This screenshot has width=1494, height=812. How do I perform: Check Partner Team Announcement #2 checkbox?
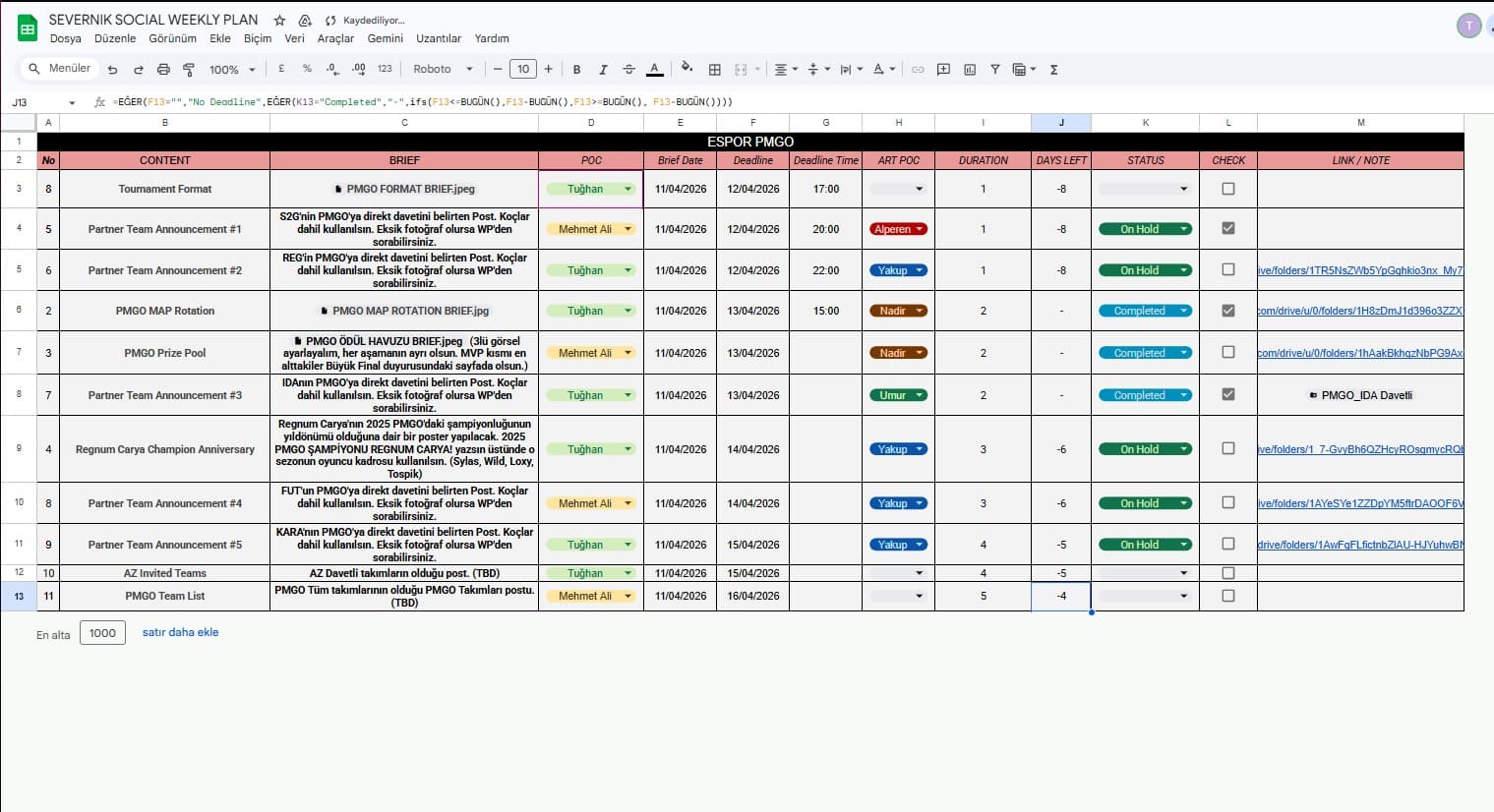(1227, 269)
